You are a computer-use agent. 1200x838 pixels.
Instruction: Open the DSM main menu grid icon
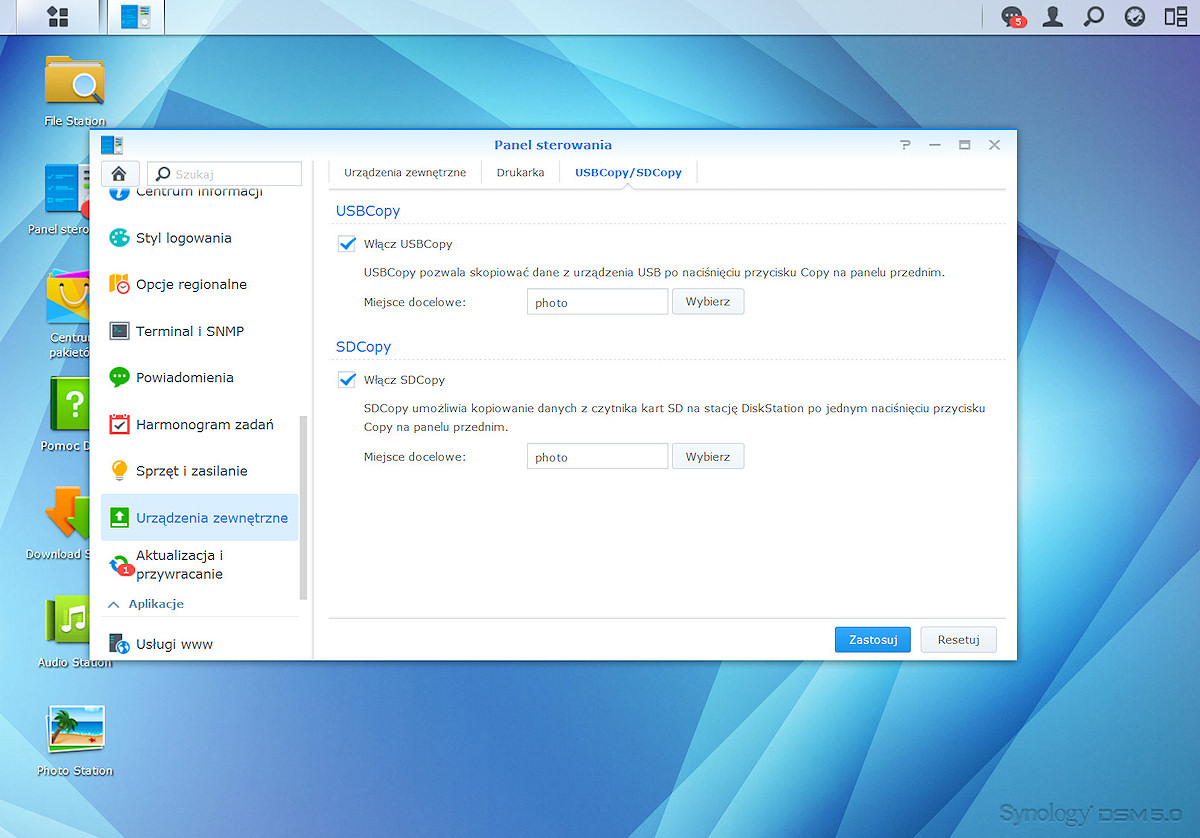(x=58, y=16)
